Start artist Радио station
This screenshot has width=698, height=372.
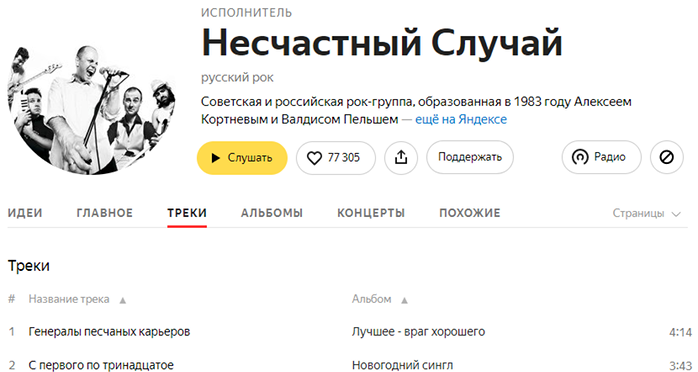pos(601,157)
